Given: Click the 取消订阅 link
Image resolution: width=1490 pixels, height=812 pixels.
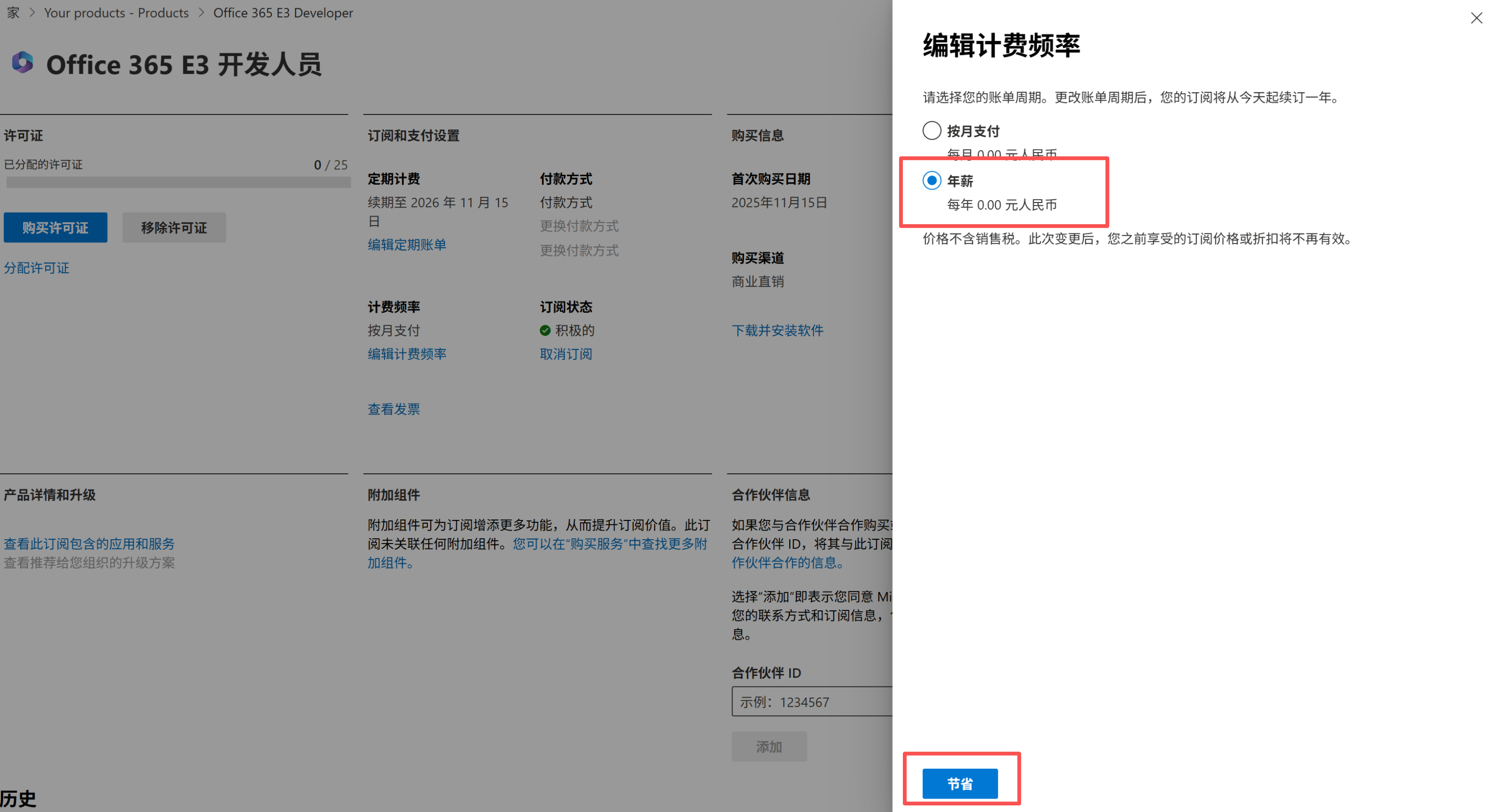Looking at the screenshot, I should tap(565, 354).
